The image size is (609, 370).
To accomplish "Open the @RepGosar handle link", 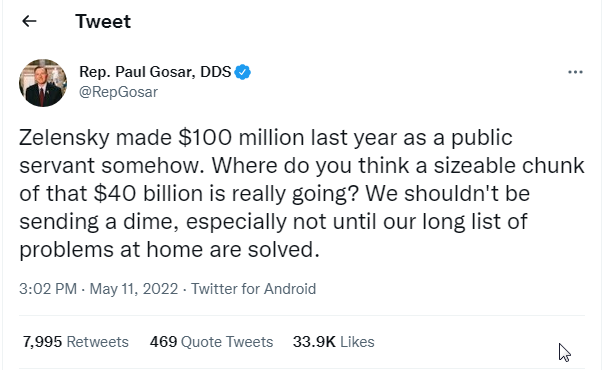I will coord(118,92).
